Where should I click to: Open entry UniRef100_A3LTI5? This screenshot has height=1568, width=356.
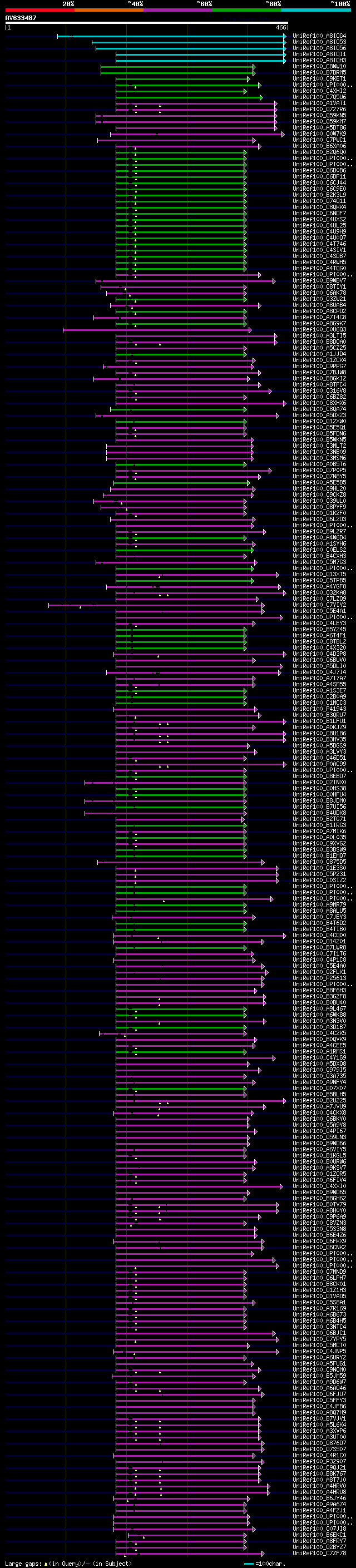tap(319, 336)
